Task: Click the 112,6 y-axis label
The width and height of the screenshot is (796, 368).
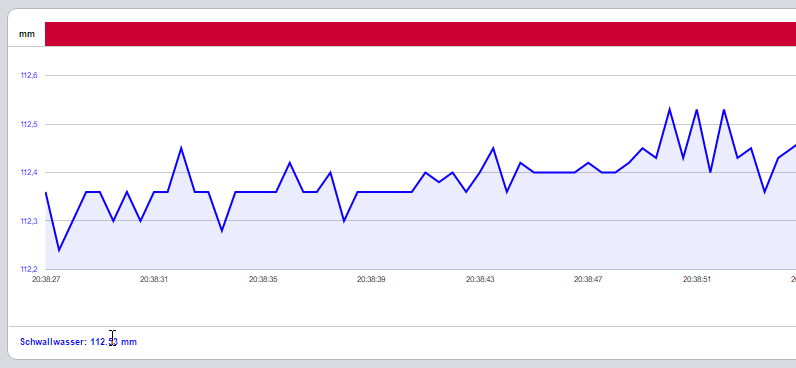Action: (29, 76)
